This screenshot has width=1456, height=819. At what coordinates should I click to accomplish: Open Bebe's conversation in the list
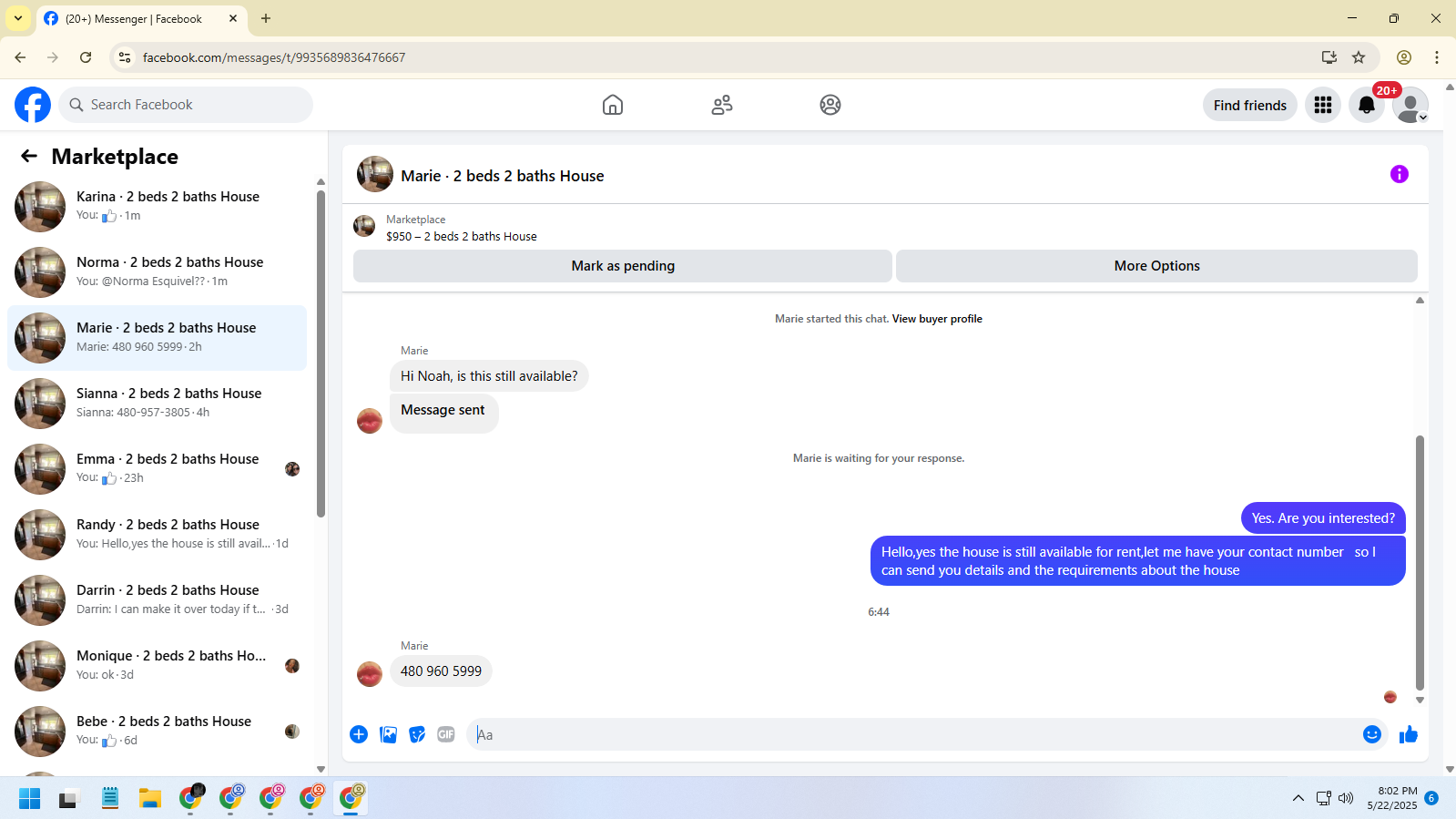coord(157,732)
